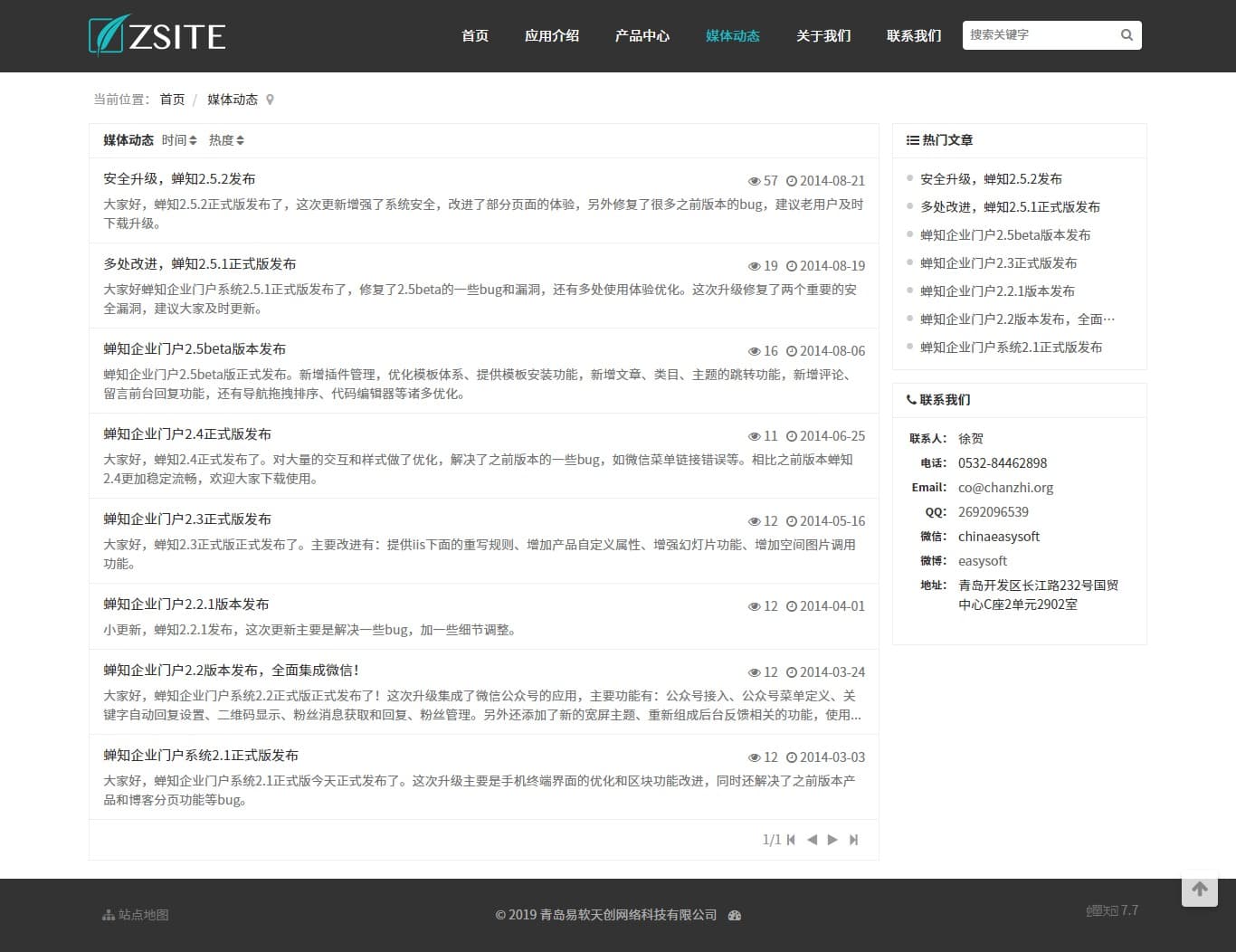This screenshot has width=1236, height=952.
Task: Click the co@chanzhi.org email link
Action: (x=1005, y=488)
